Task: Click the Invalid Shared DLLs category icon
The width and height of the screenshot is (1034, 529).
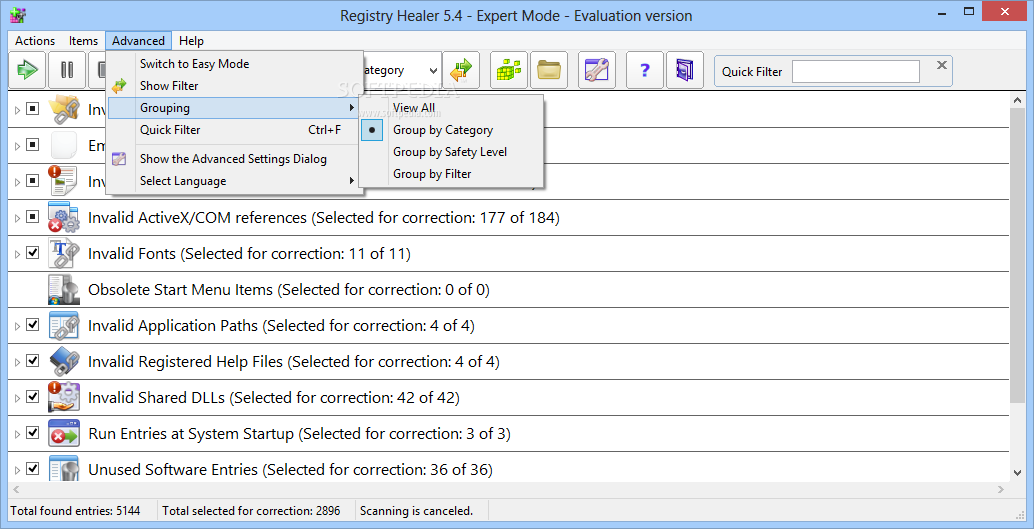Action: tap(63, 397)
